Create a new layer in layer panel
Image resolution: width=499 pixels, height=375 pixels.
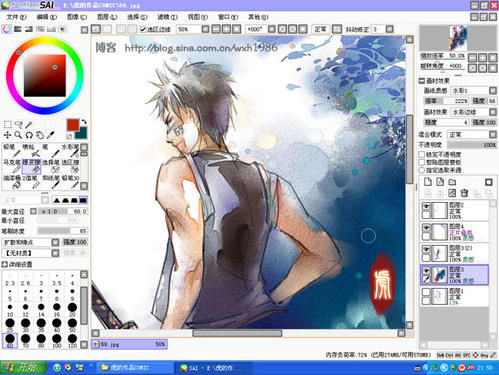[x=427, y=182]
